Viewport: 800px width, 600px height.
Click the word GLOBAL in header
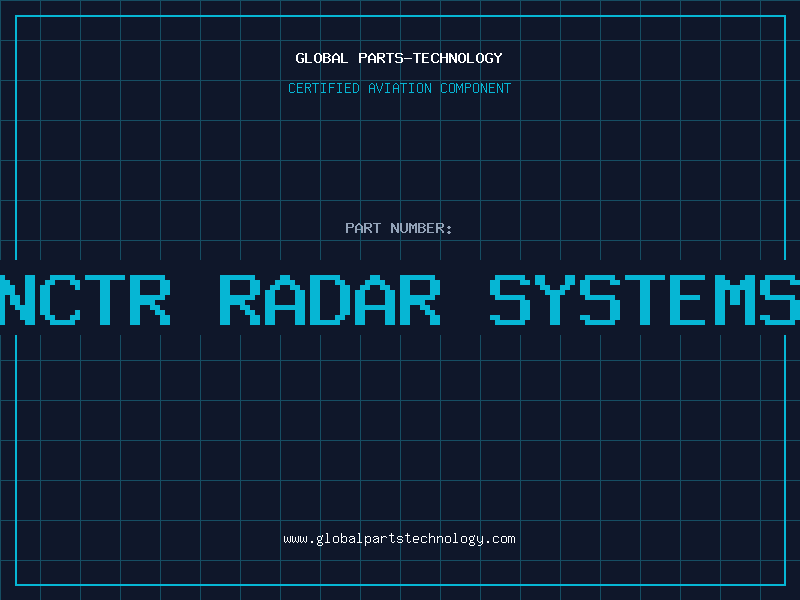click(321, 58)
